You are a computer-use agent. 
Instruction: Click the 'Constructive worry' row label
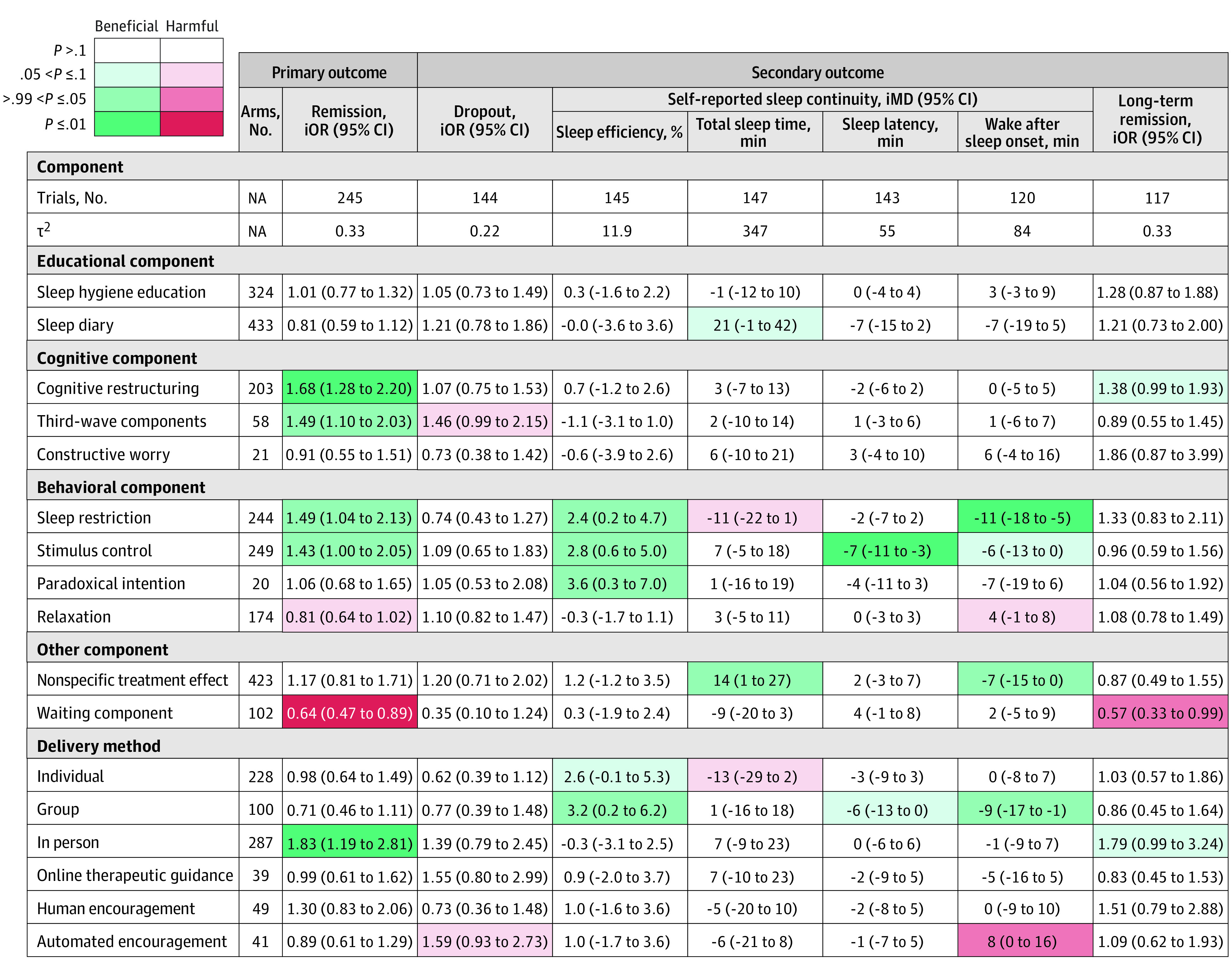pyautogui.click(x=103, y=454)
